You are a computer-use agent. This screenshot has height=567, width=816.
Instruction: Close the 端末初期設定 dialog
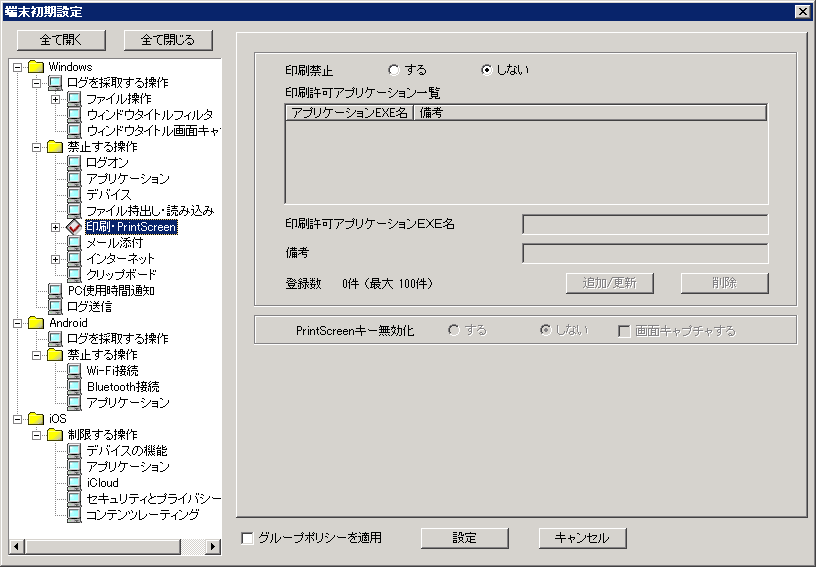click(x=802, y=11)
